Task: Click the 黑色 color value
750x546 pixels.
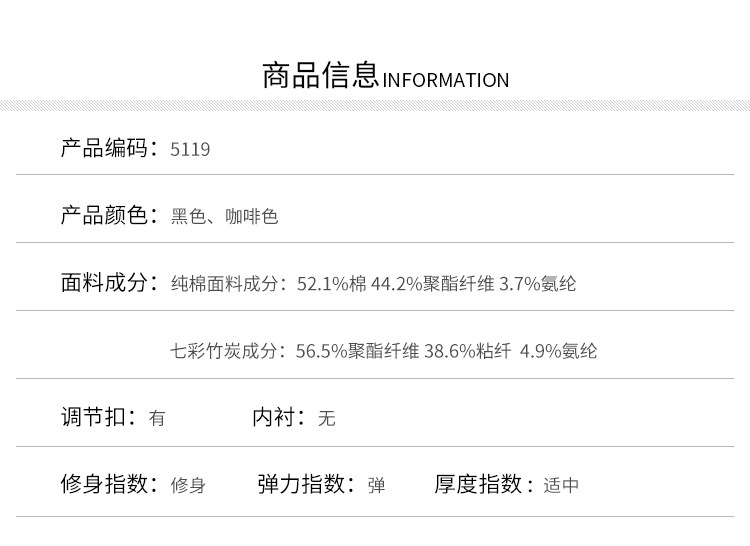Action: (188, 216)
